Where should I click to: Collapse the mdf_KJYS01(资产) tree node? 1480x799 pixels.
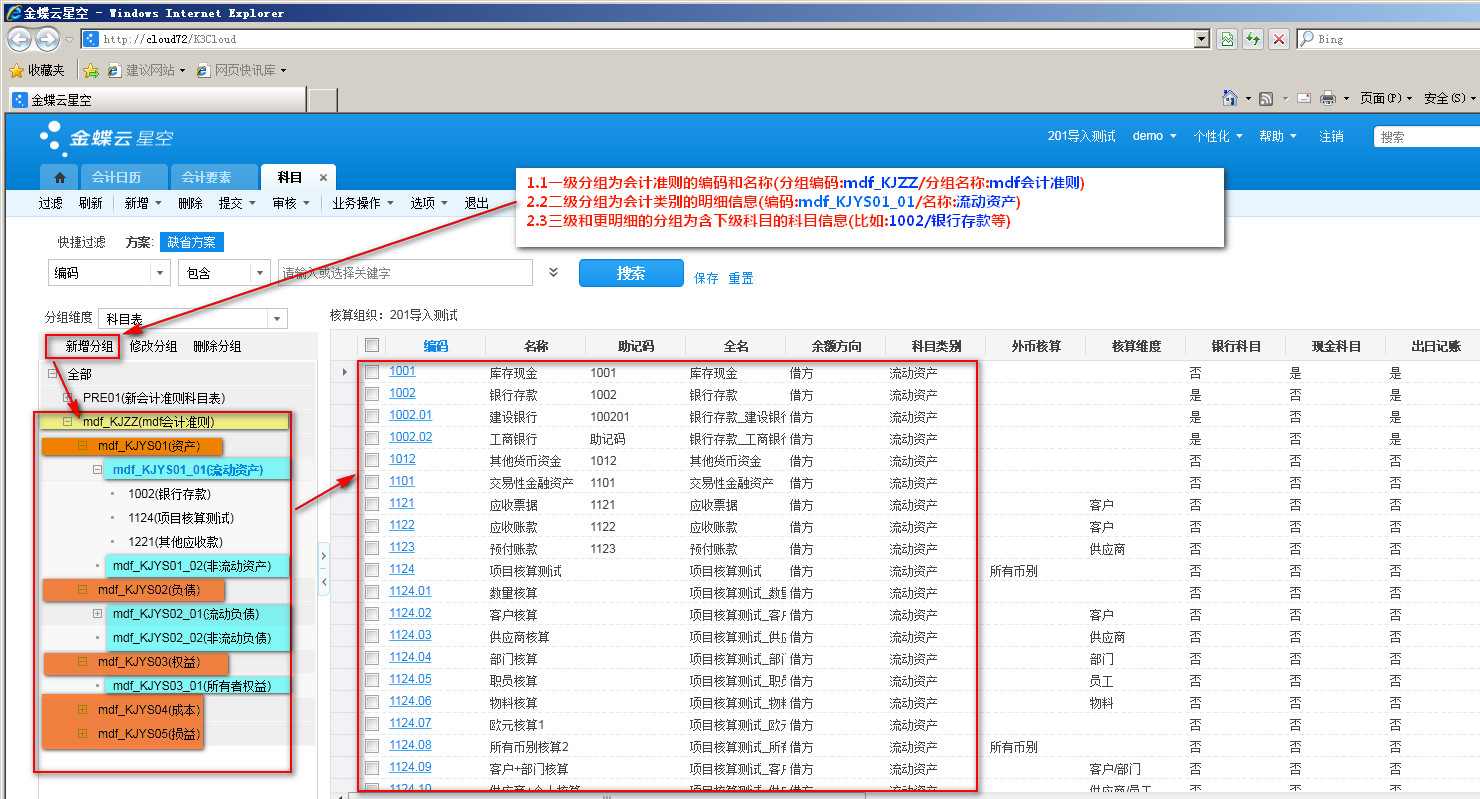[x=83, y=446]
